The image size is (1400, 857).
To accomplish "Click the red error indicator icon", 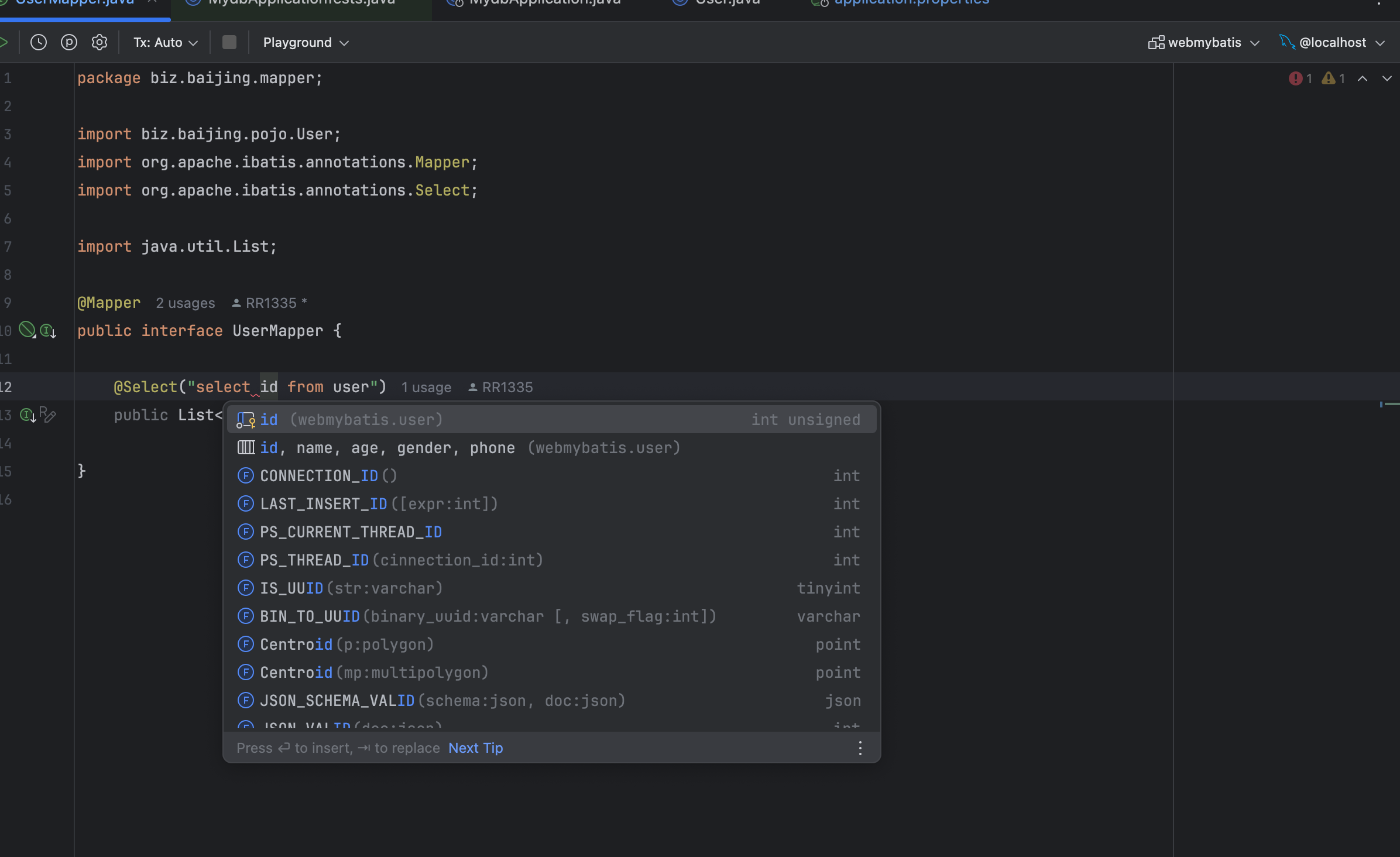I will [1295, 78].
